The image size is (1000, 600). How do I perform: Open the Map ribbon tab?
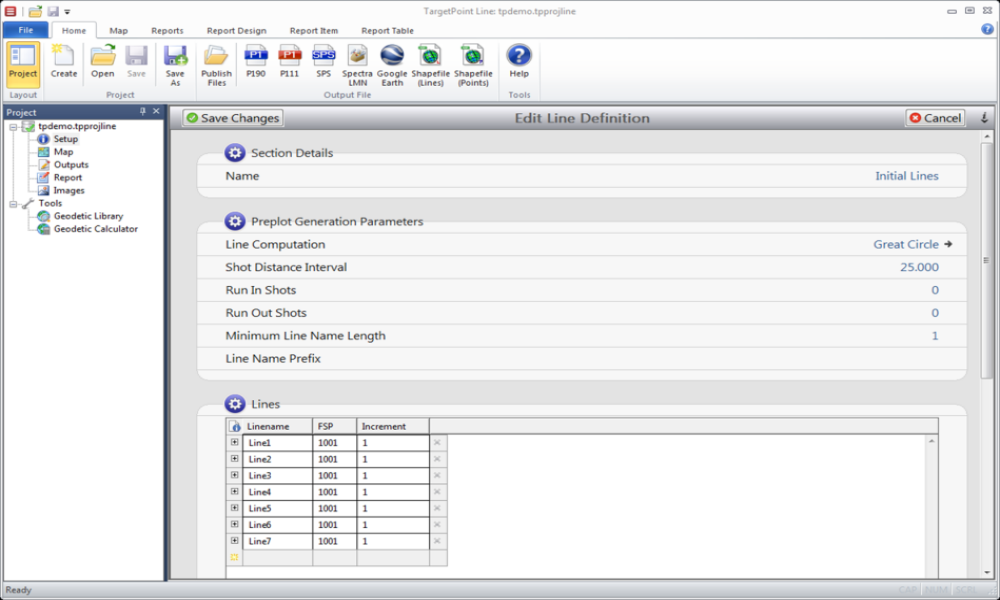[118, 31]
